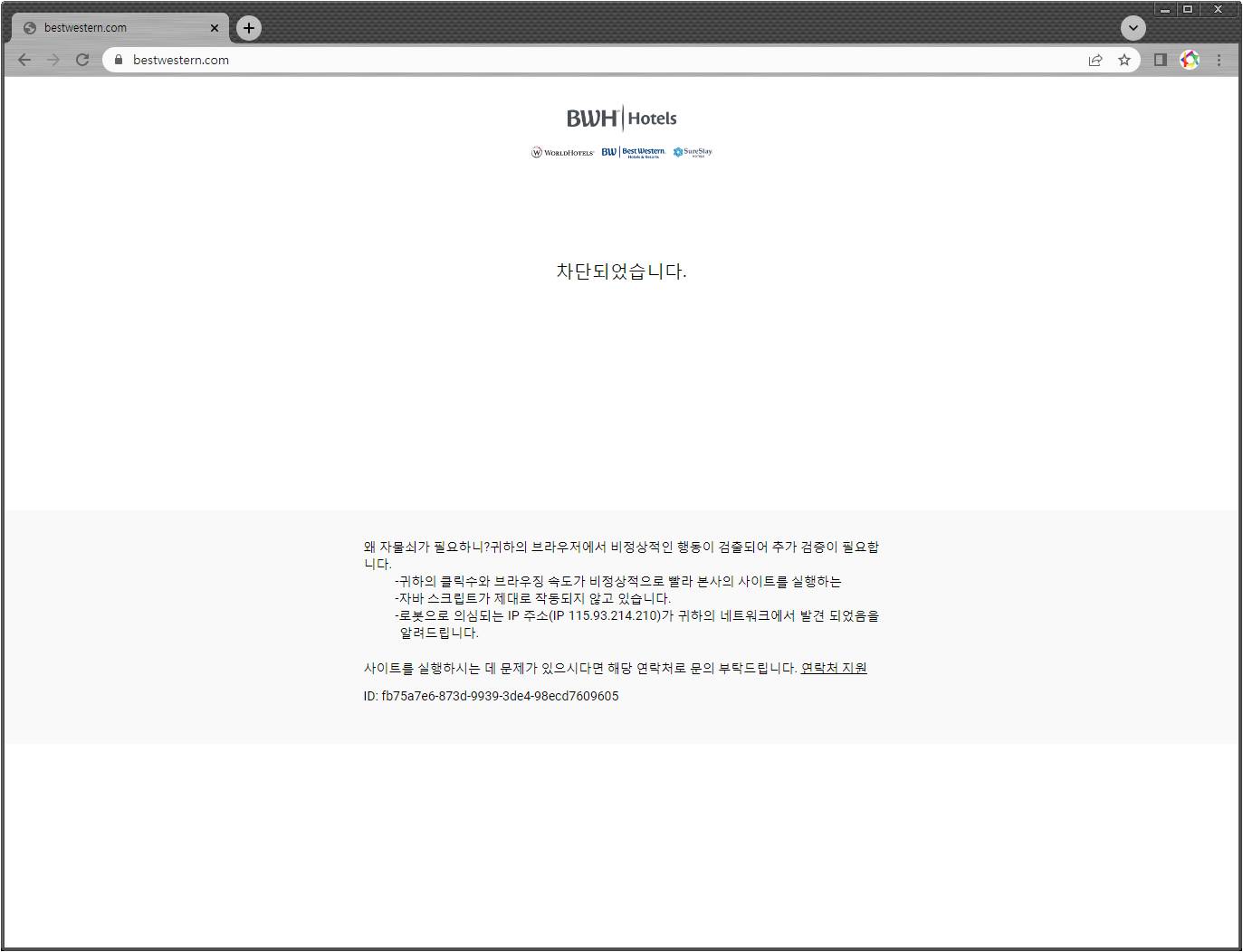
Task: Click the 연락처 지원 support link
Action: (833, 667)
